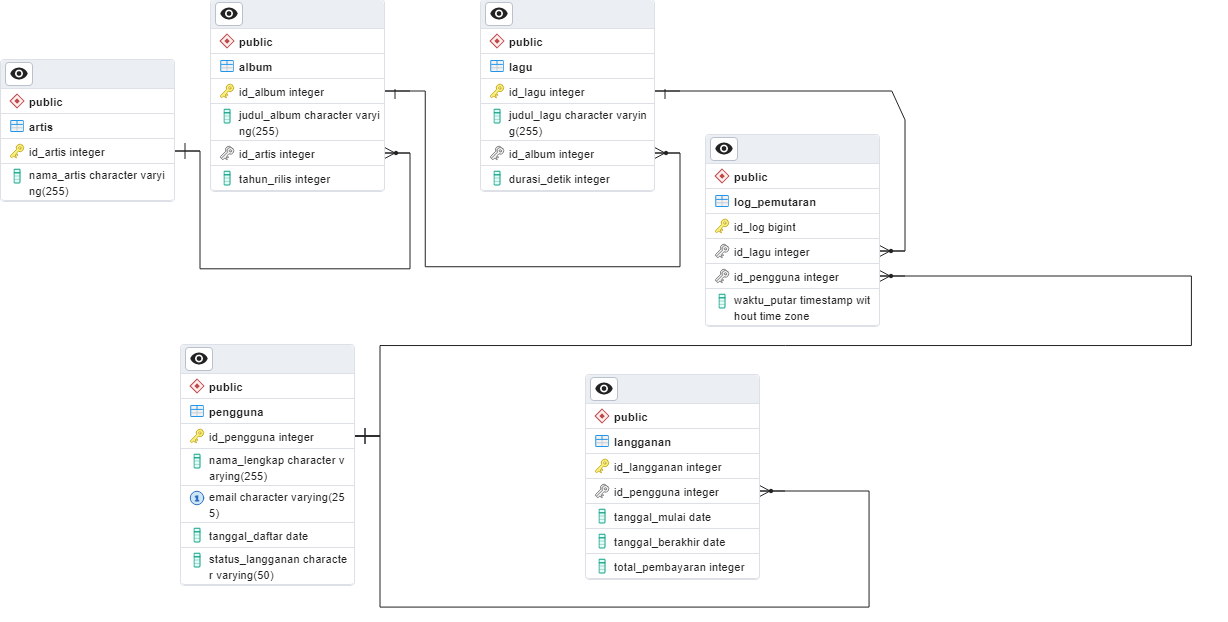Toggle the eye icon on album table
Viewport: 1228px width, 622px height.
click(x=230, y=13)
